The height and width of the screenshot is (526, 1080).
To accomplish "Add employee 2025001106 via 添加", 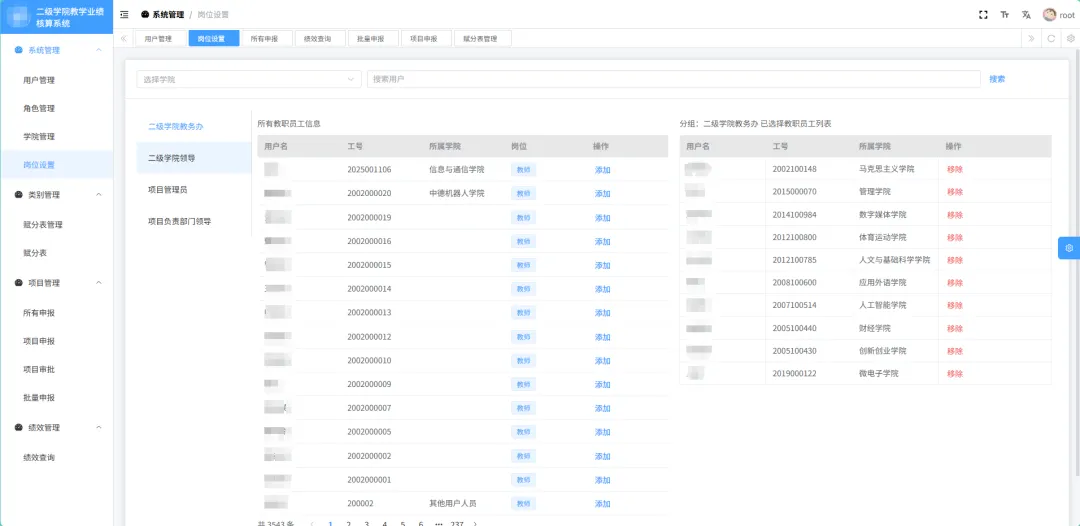I will [x=603, y=170].
